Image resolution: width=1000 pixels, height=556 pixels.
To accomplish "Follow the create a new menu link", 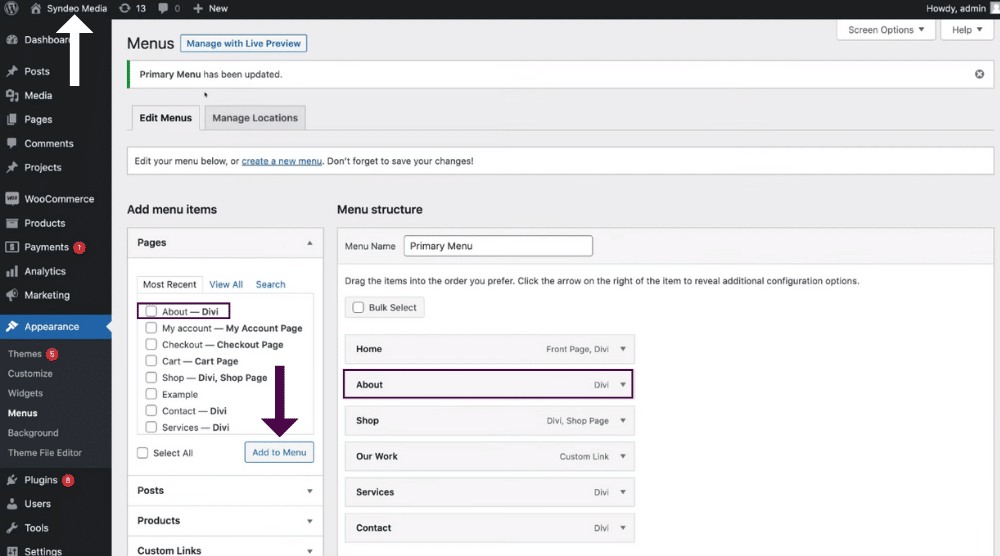I will (x=282, y=161).
